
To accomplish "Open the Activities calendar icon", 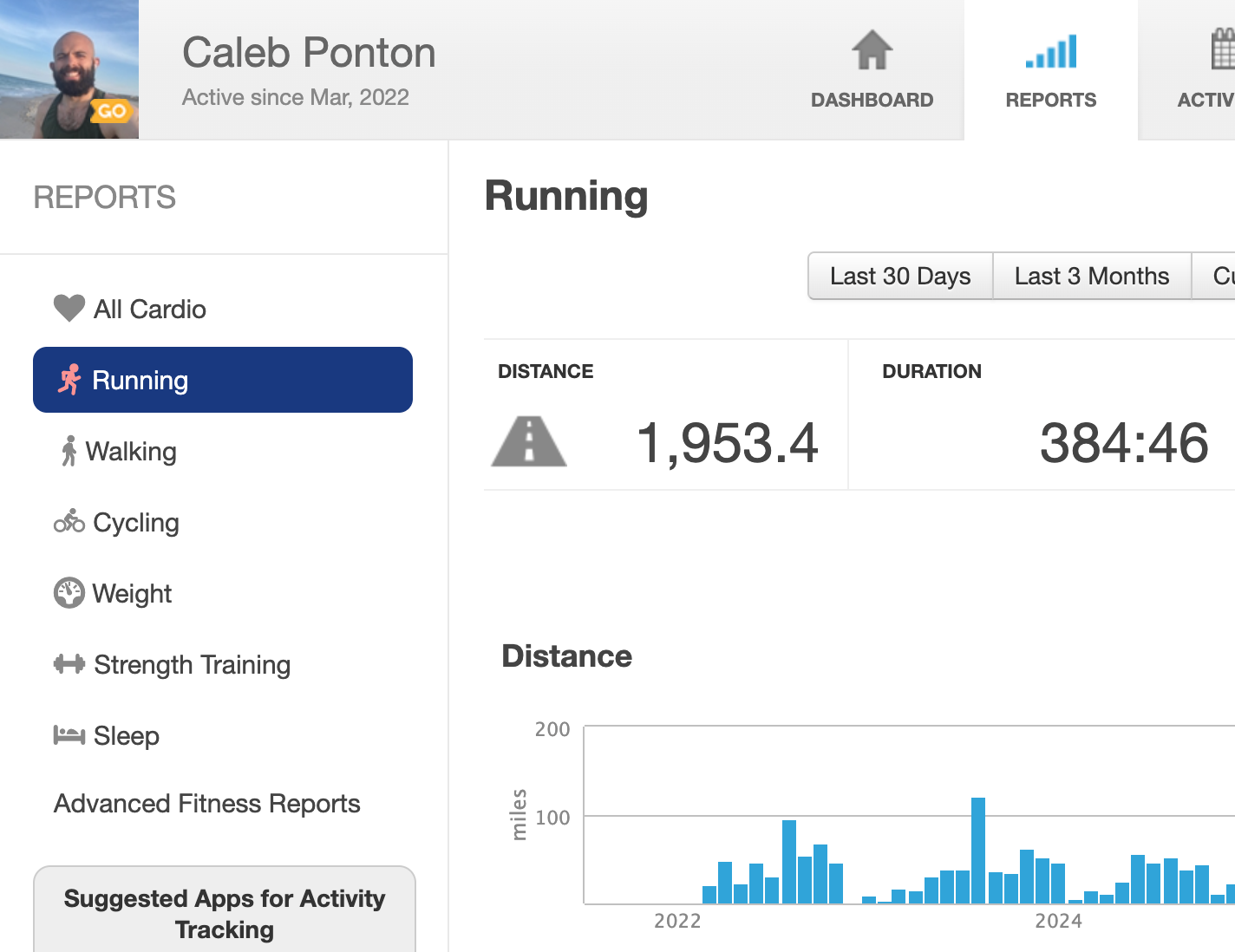I will pyautogui.click(x=1223, y=49).
